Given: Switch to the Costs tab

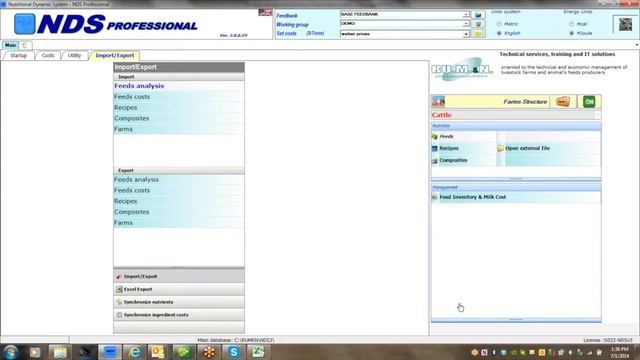Looking at the screenshot, I should pyautogui.click(x=48, y=56).
